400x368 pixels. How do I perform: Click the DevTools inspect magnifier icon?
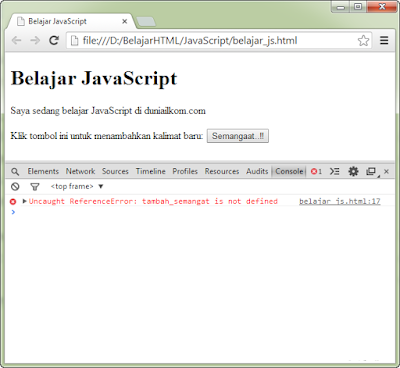click(x=15, y=172)
